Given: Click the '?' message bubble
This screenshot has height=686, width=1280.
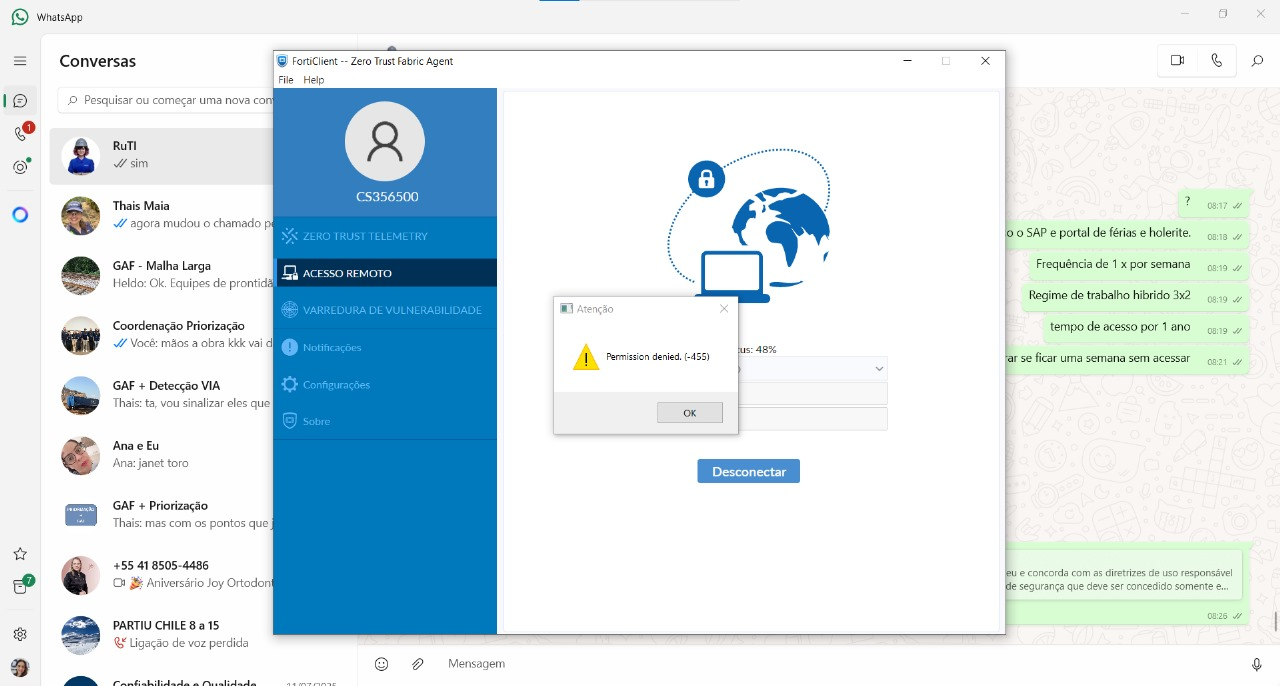Looking at the screenshot, I should click(x=1213, y=202).
